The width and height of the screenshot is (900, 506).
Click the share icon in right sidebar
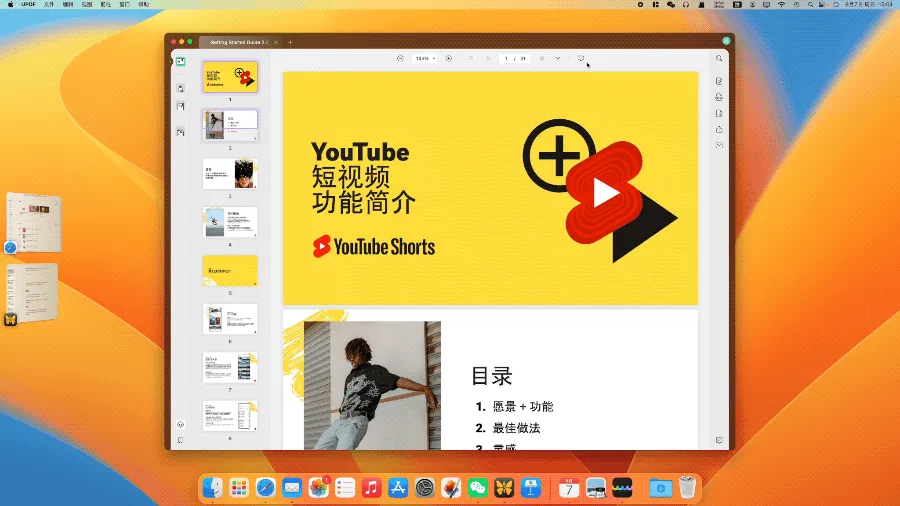point(719,129)
